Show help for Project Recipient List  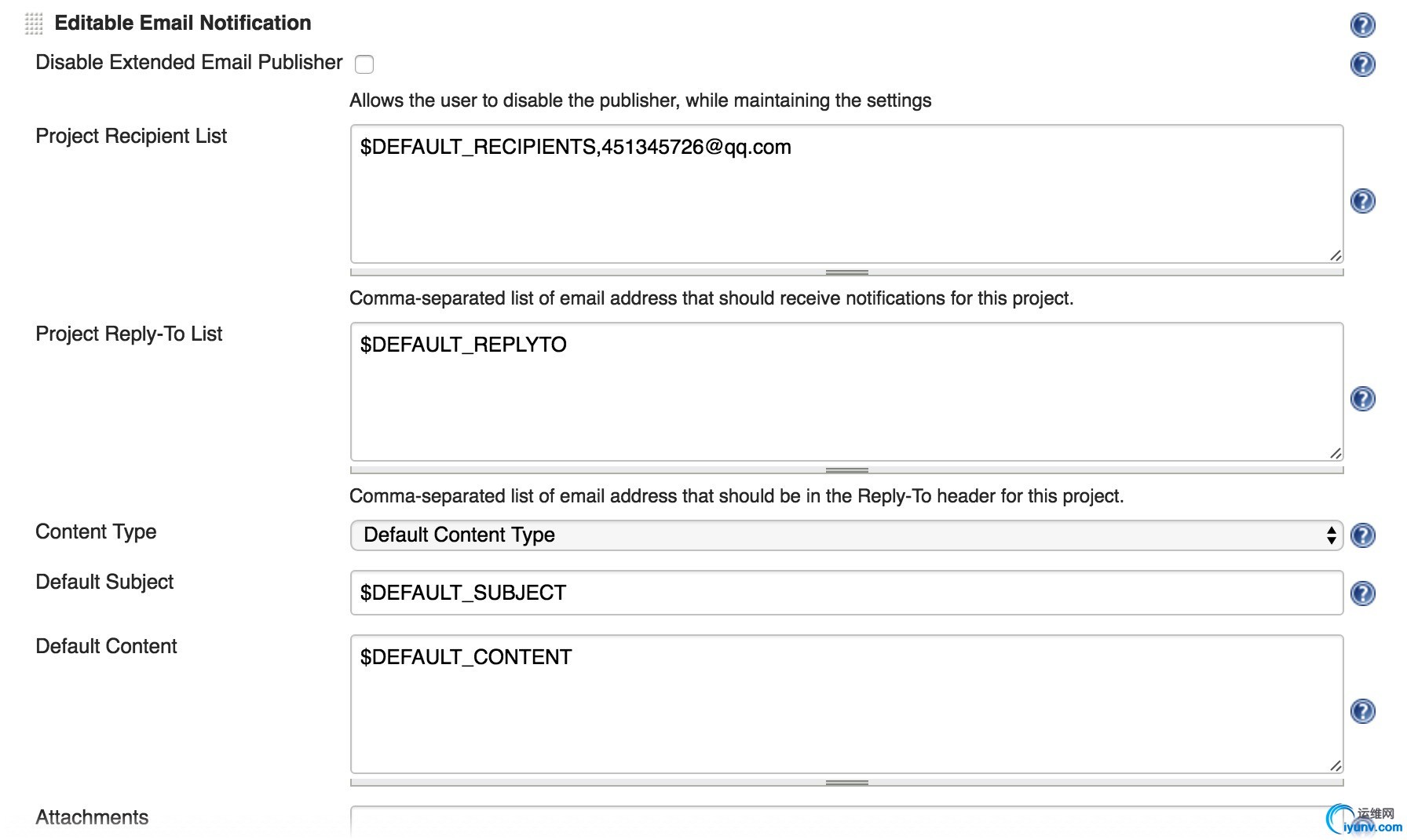click(1362, 201)
